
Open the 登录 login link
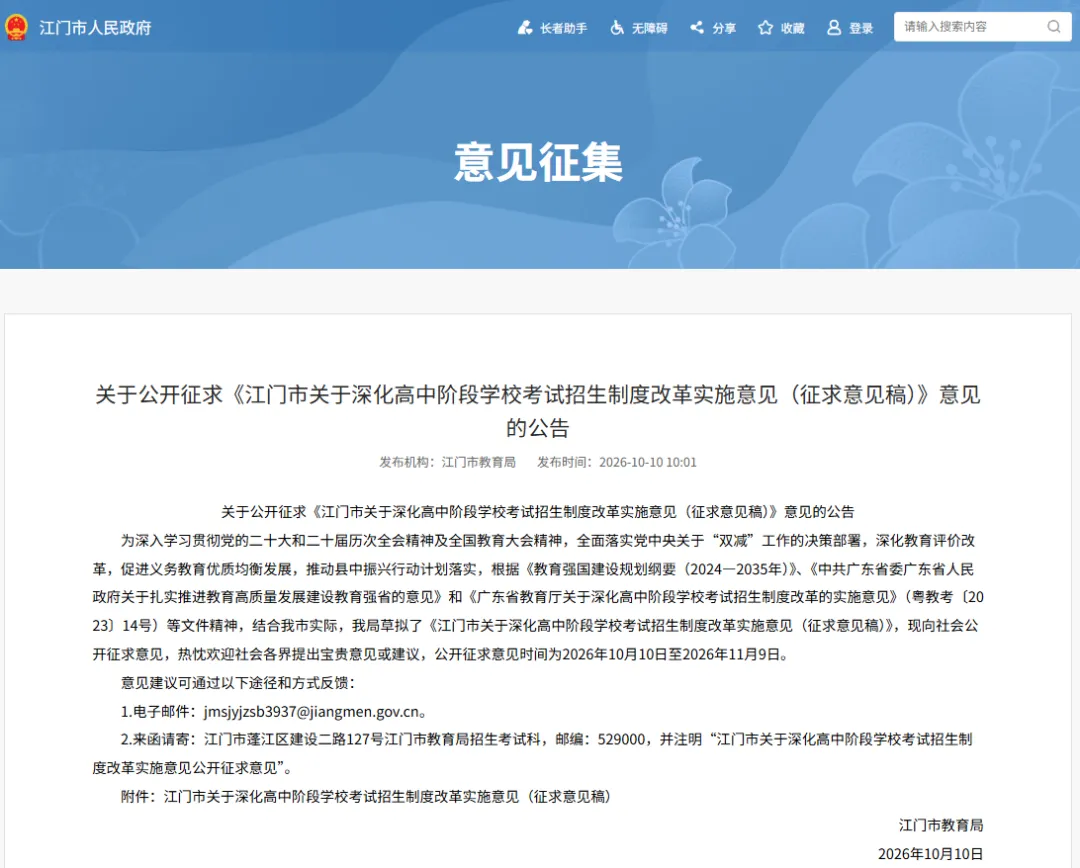pyautogui.click(x=861, y=28)
